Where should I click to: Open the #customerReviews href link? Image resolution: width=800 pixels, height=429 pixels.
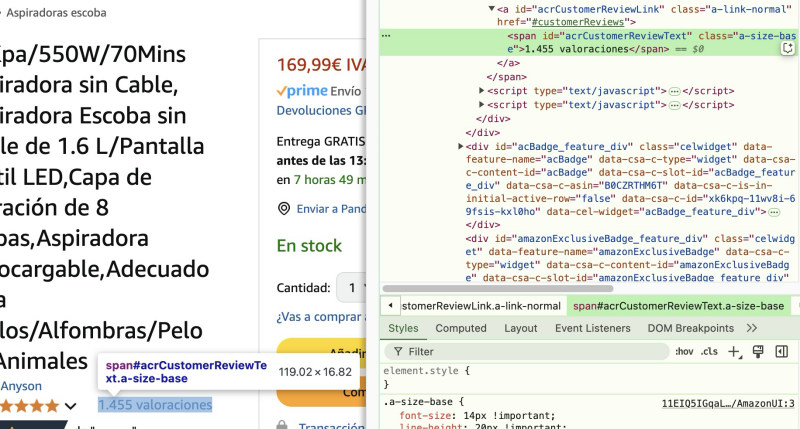coord(578,22)
